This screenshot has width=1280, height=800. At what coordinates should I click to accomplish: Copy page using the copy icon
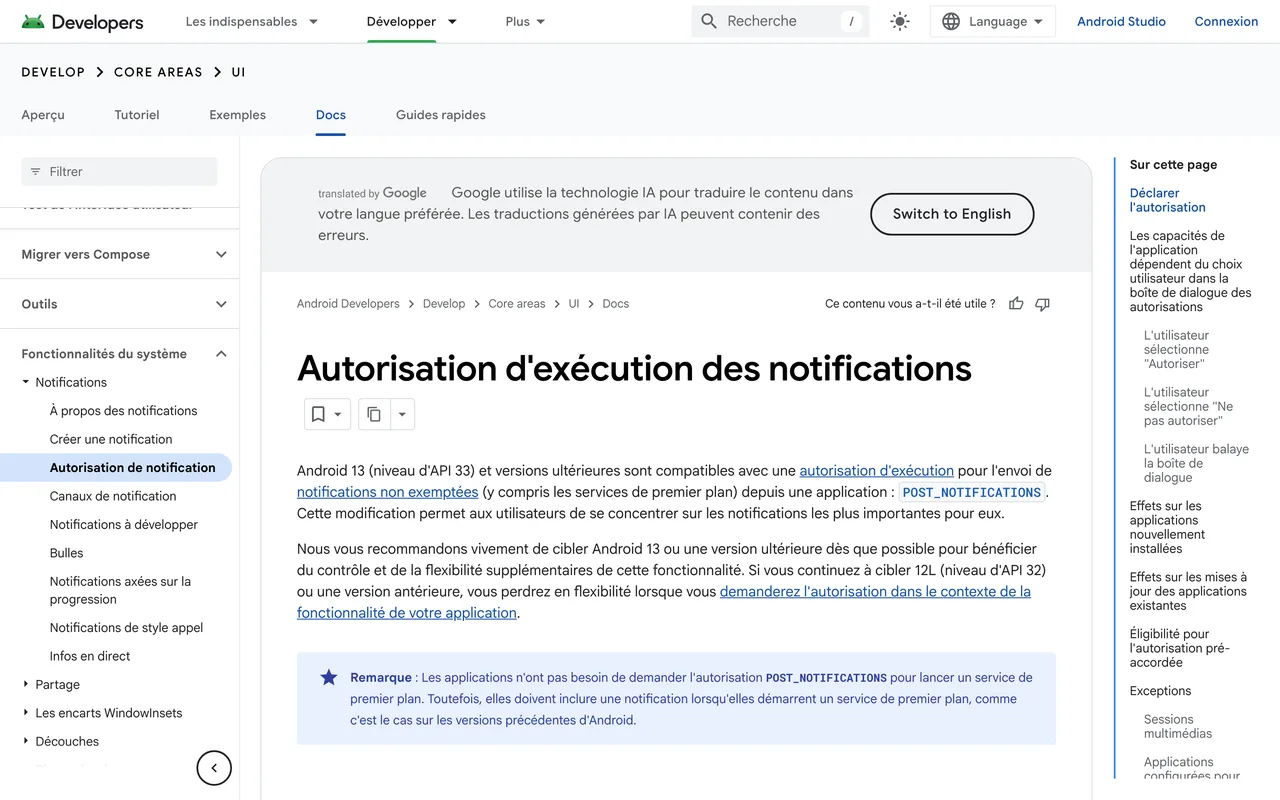click(374, 414)
